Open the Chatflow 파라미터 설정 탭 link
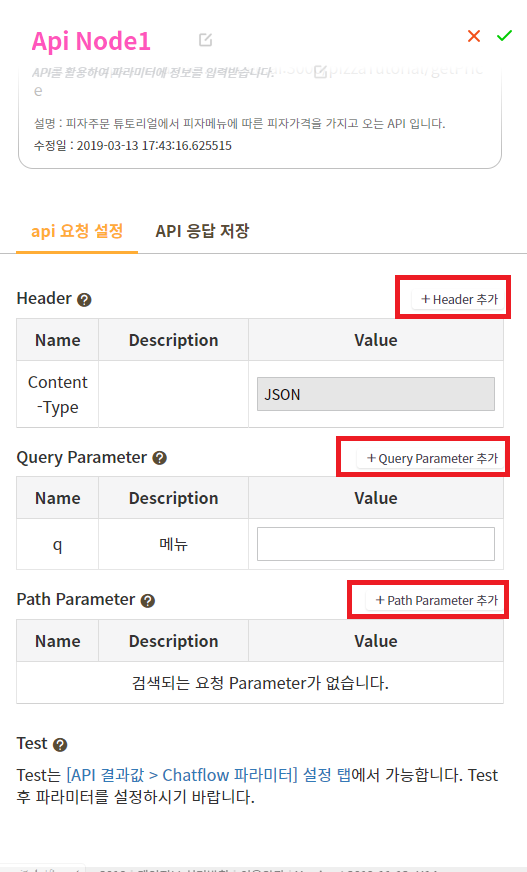Image resolution: width=527 pixels, height=872 pixels. coord(208,775)
